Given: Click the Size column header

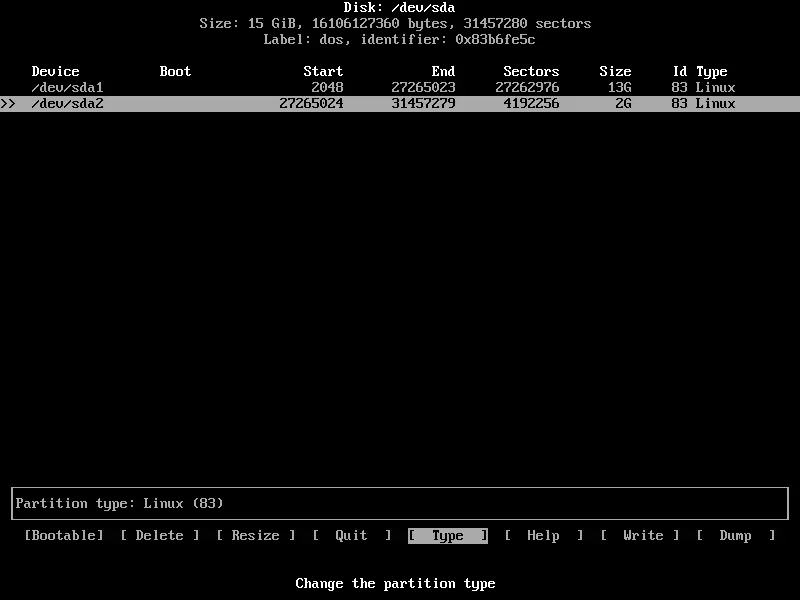Looking at the screenshot, I should tap(615, 71).
